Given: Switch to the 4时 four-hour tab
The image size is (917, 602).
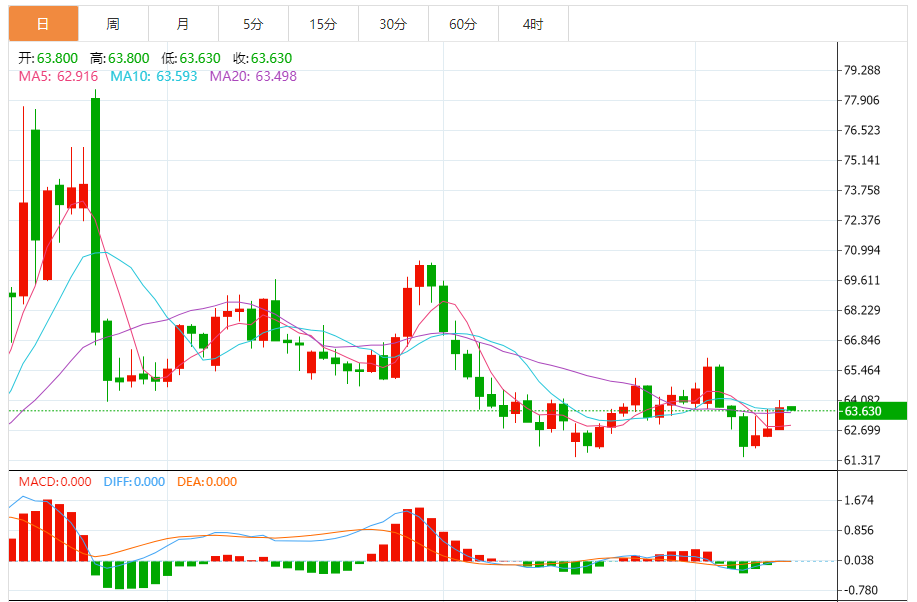Looking at the screenshot, I should 533,24.
